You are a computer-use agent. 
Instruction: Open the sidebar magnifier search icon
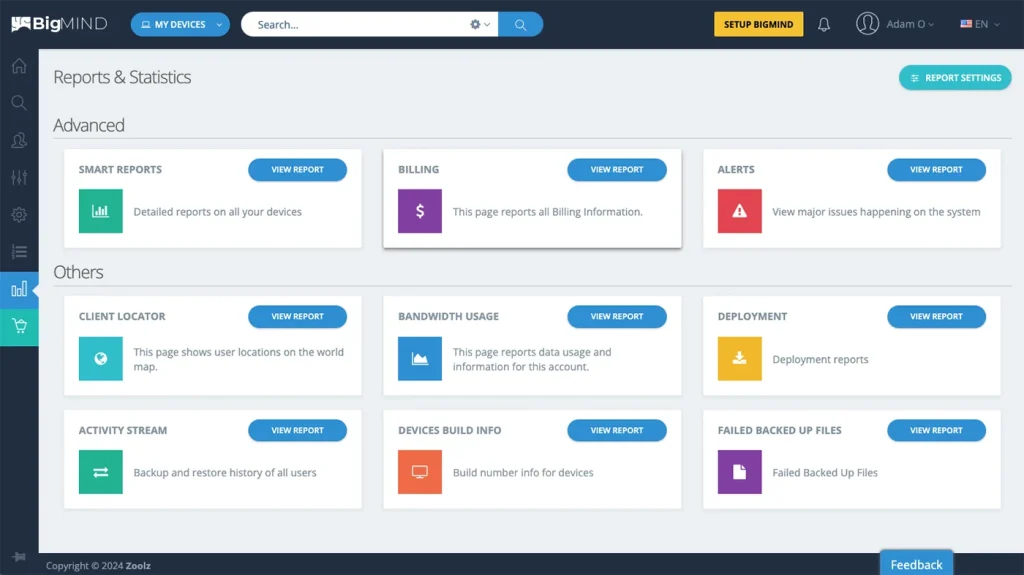(x=19, y=103)
